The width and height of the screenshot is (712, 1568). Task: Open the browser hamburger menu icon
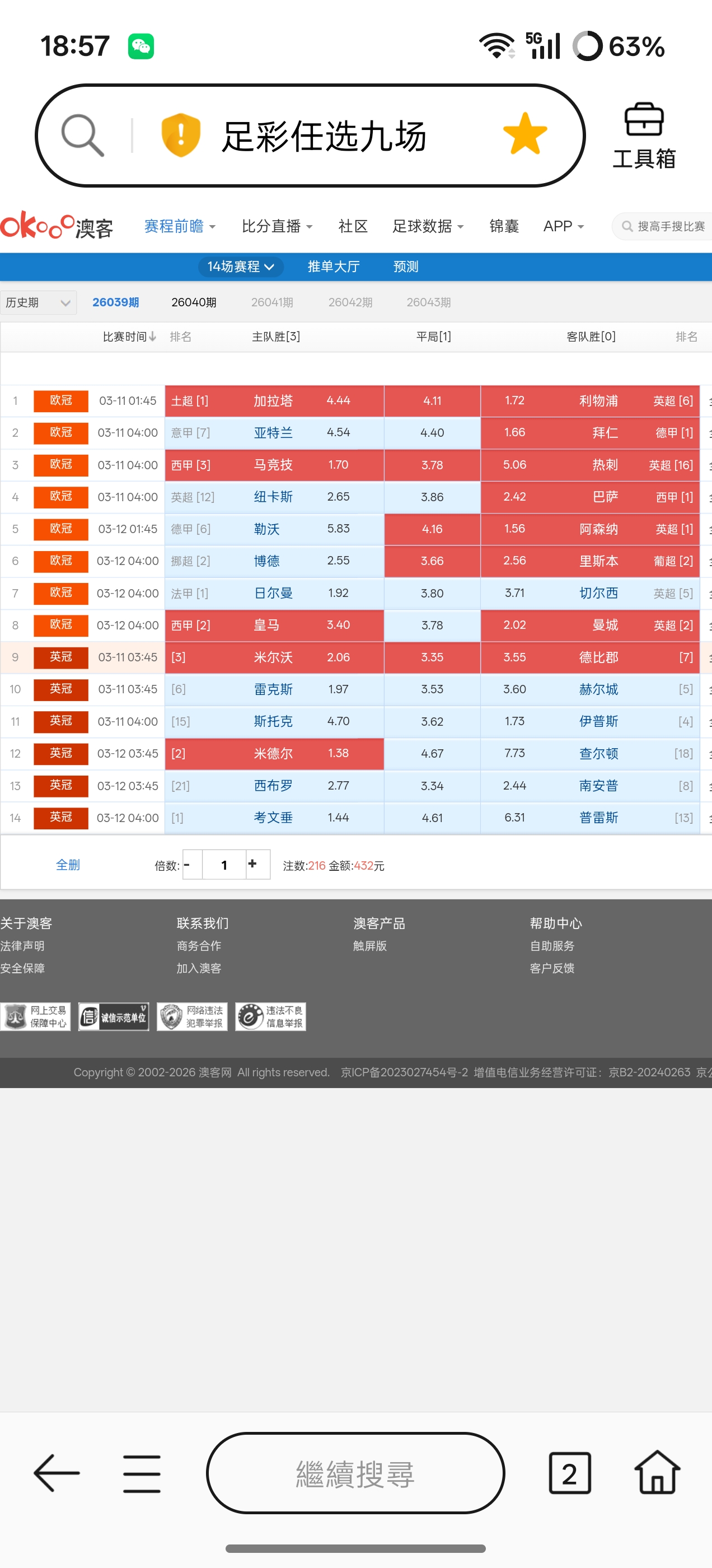141,1474
